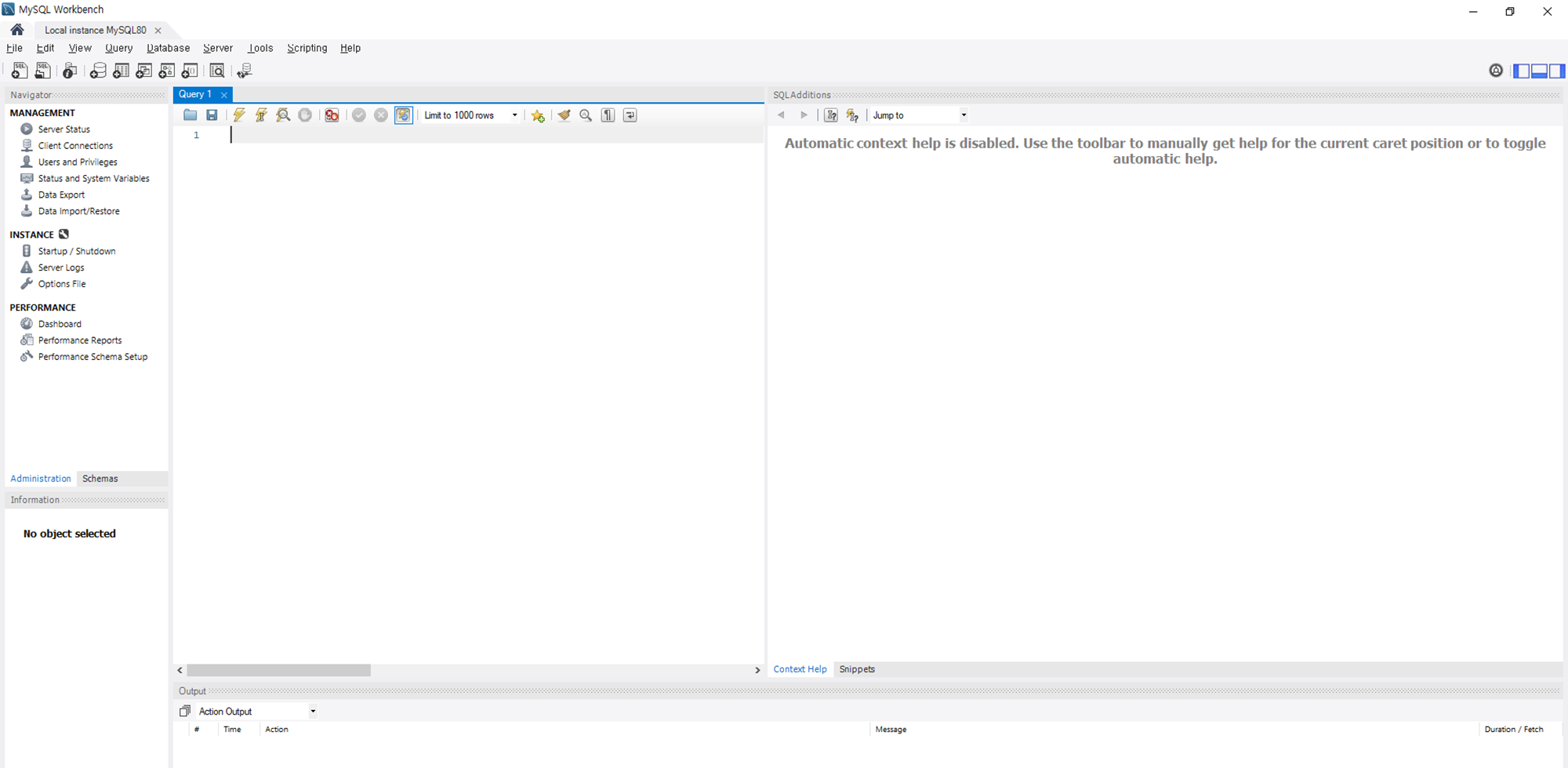Open Startup / Shutdown under Instance

77,252
